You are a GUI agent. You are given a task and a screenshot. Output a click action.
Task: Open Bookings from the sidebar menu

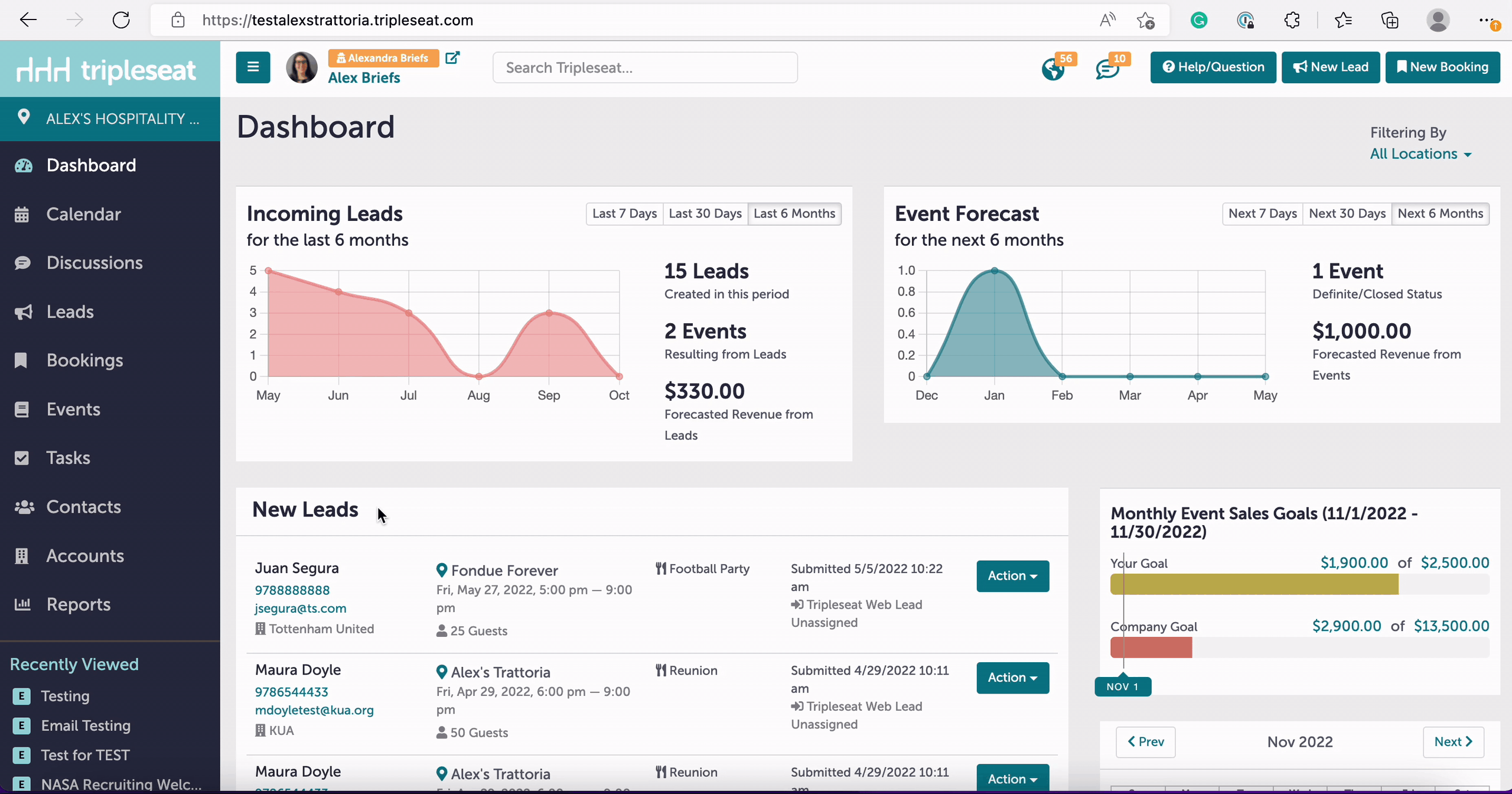[84, 360]
